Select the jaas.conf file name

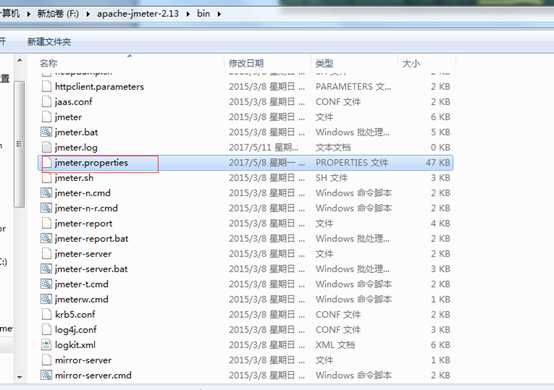(x=73, y=102)
